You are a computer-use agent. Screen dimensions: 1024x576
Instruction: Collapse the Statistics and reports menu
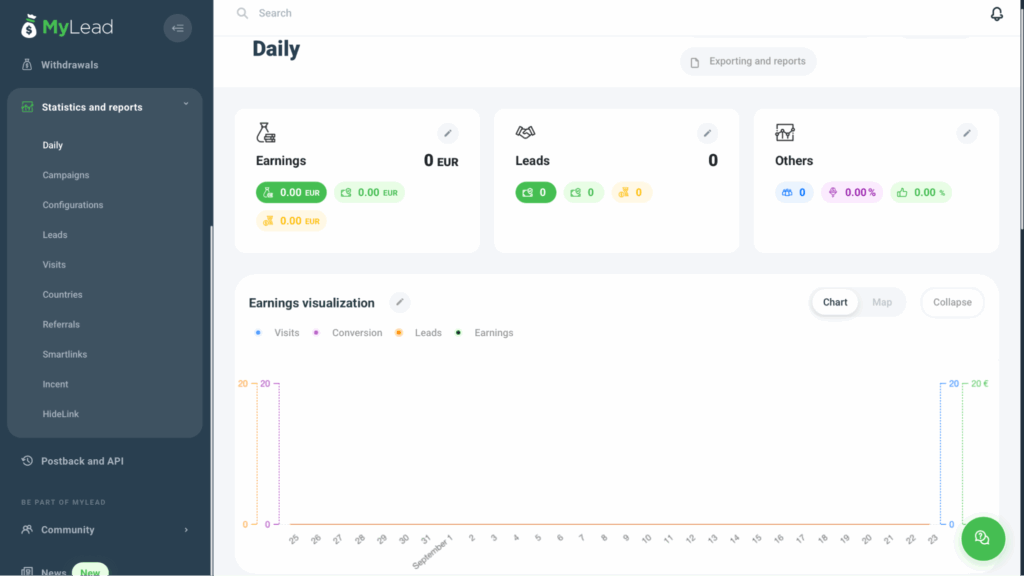tap(186, 105)
